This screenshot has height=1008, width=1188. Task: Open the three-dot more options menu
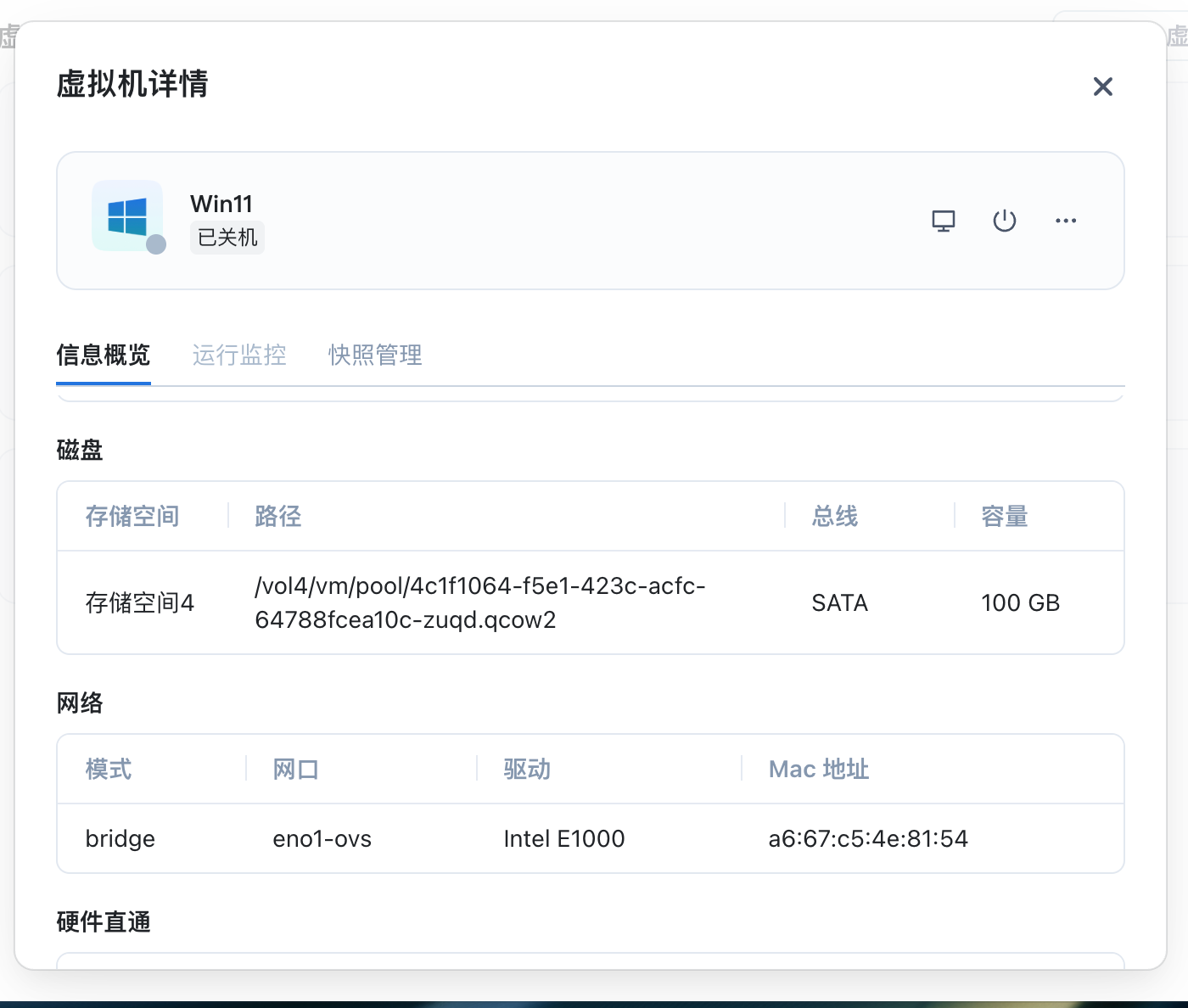tap(1065, 221)
